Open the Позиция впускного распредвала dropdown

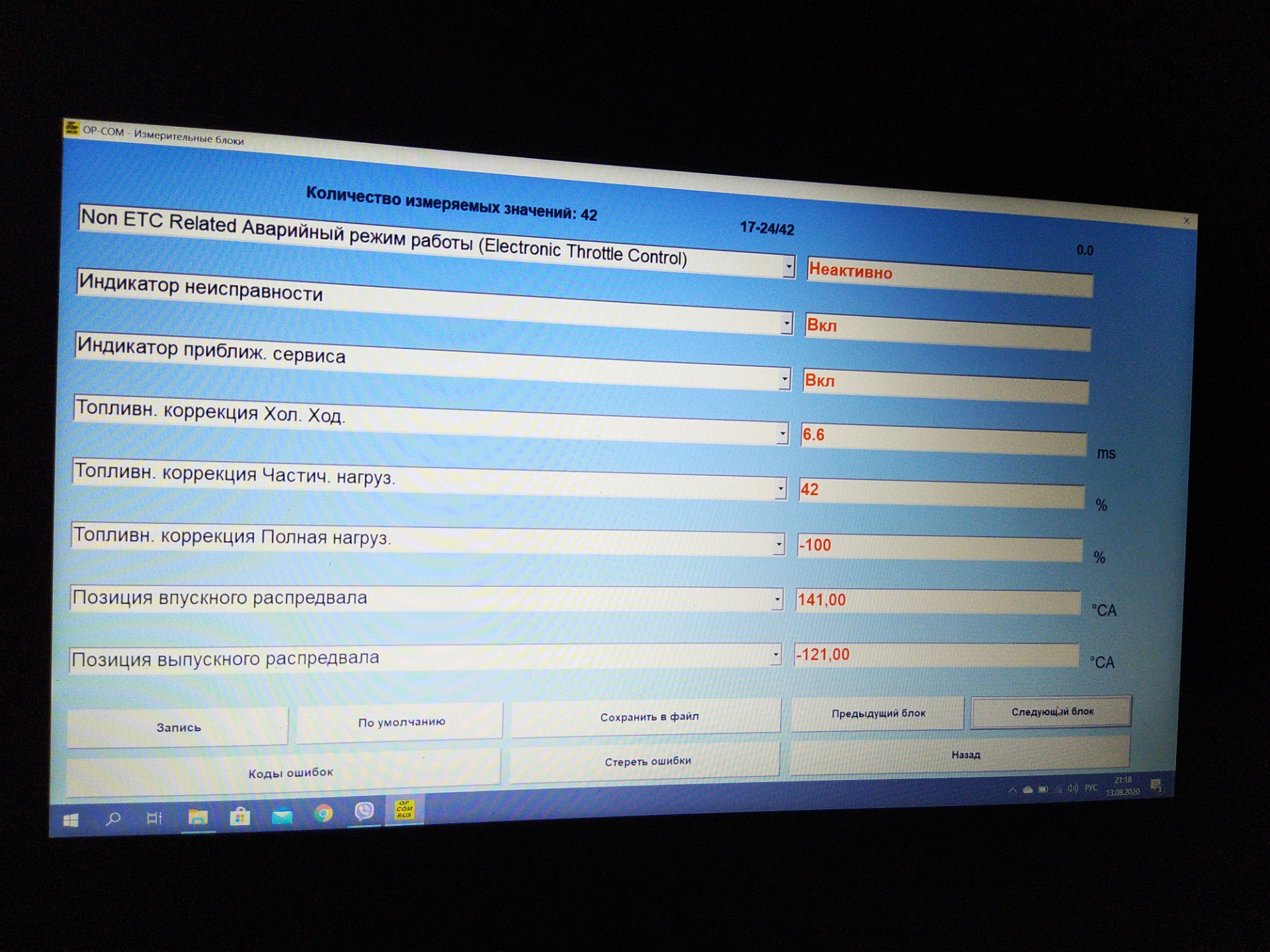pyautogui.click(x=777, y=600)
